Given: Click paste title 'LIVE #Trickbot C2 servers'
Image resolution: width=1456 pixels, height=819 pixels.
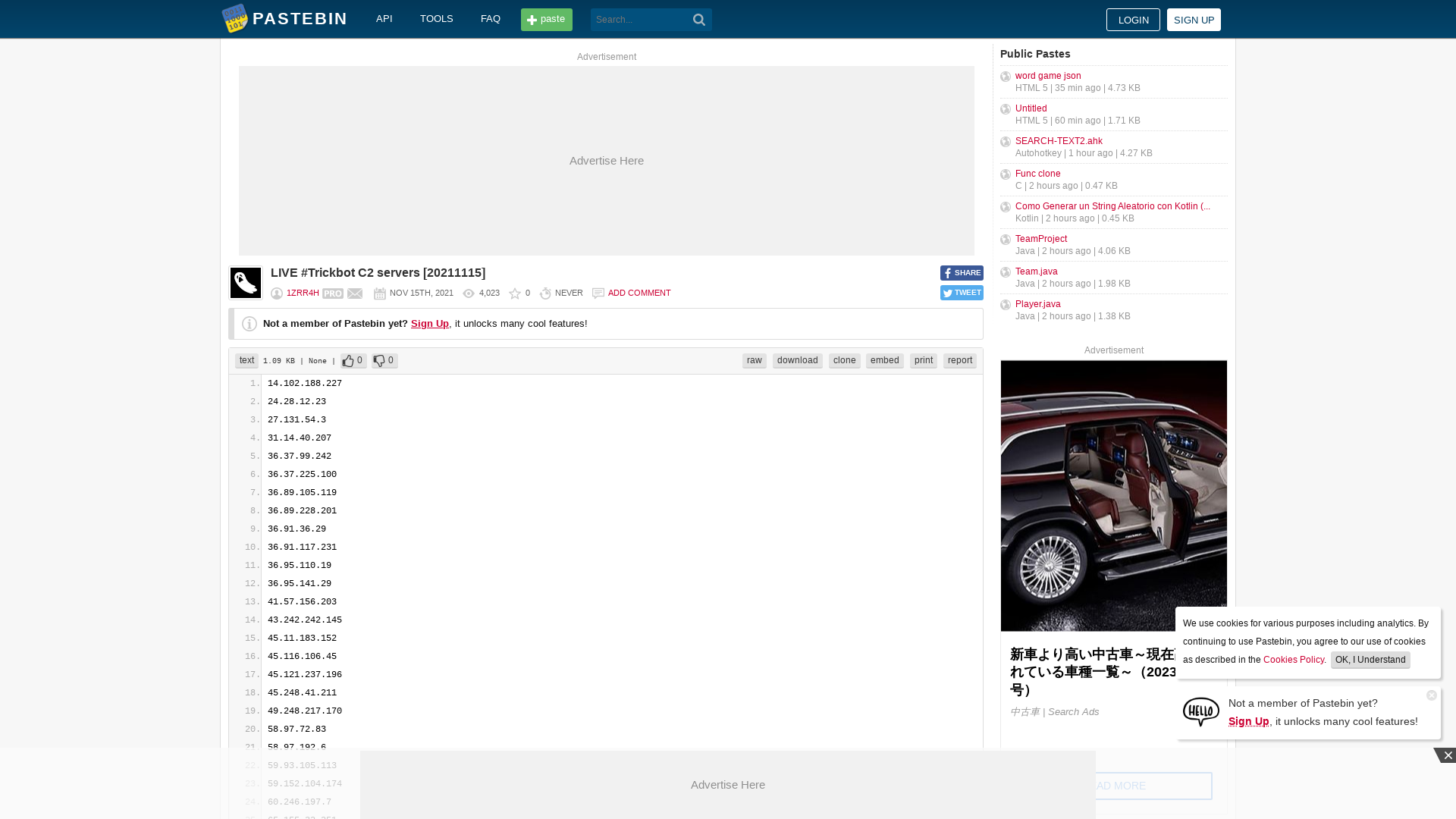Looking at the screenshot, I should tap(378, 273).
